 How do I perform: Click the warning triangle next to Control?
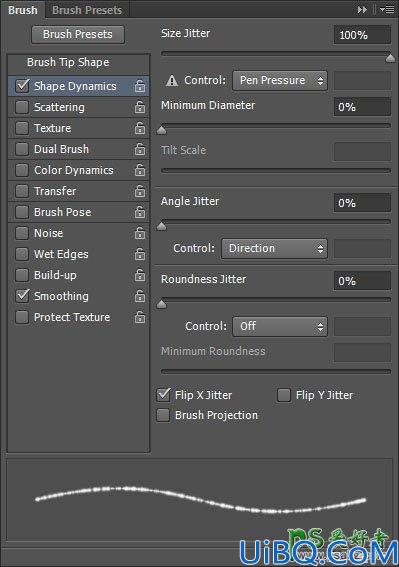[172, 81]
